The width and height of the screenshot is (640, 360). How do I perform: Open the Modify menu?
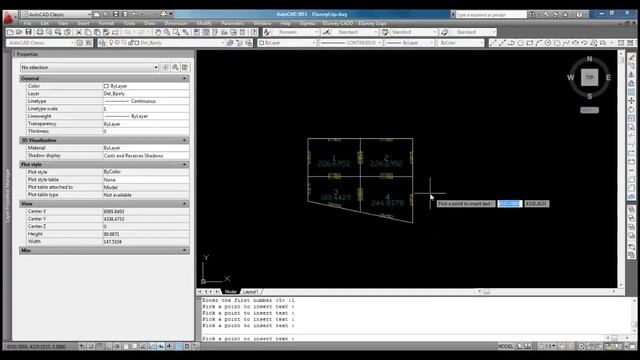(204, 23)
